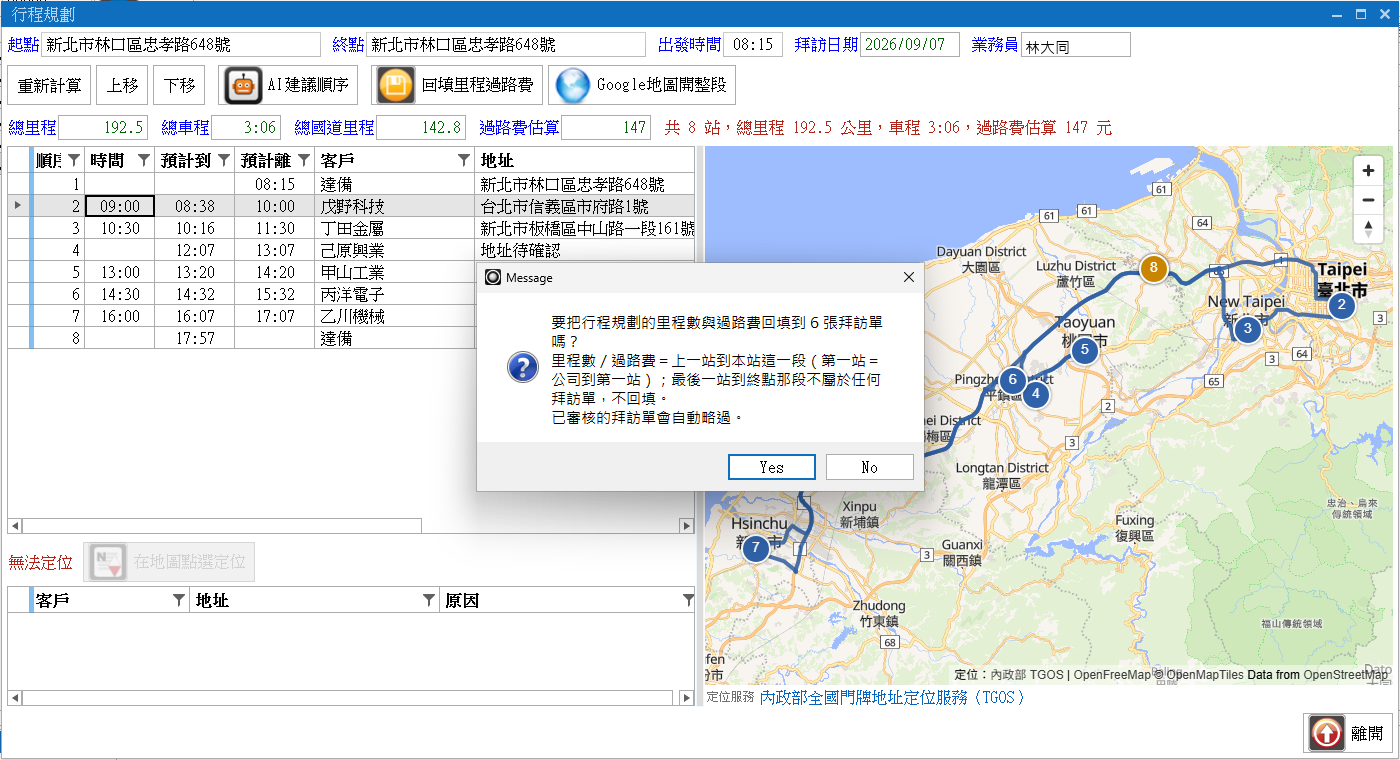Click the 業務員 field 林大同

pos(1076,45)
